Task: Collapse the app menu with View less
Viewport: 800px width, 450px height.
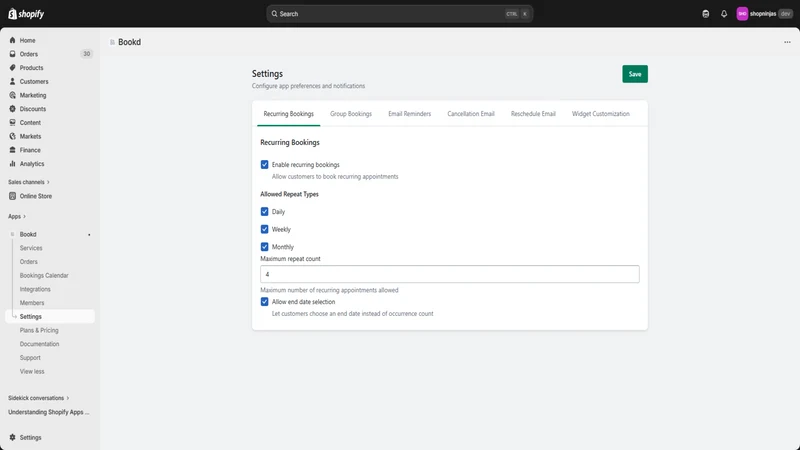Action: [x=32, y=372]
